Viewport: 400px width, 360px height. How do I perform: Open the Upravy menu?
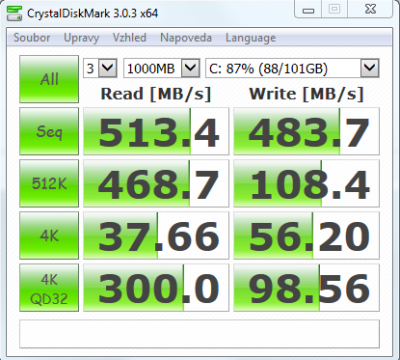81,38
